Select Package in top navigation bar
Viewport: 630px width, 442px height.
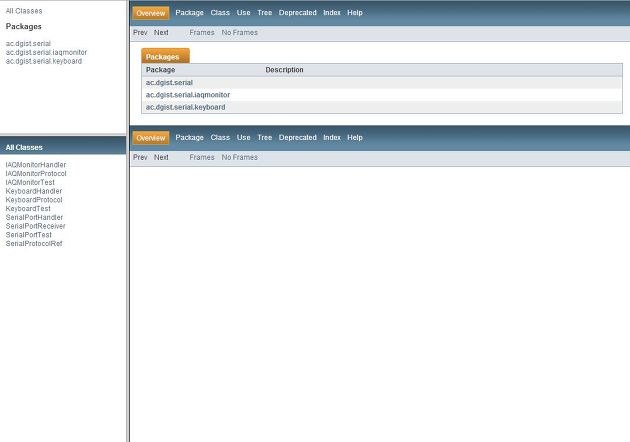coord(190,13)
